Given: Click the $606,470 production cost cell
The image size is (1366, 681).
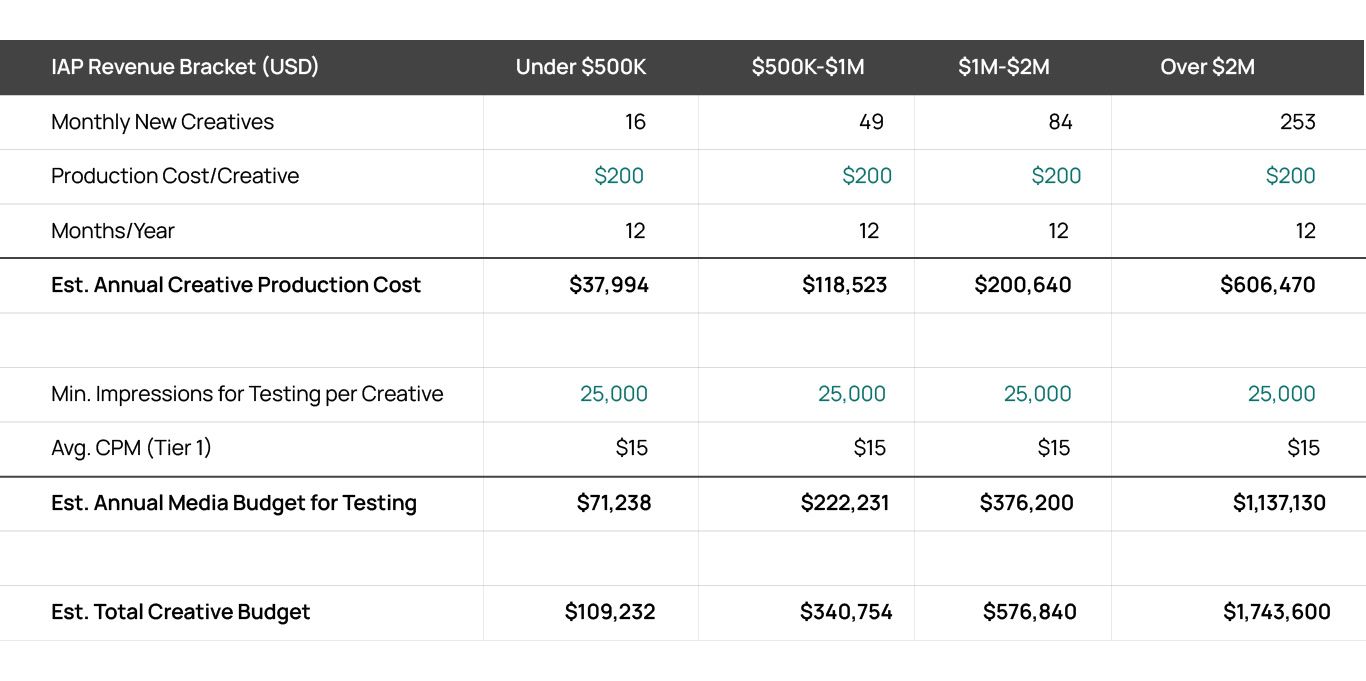Looking at the screenshot, I should pos(1268,285).
